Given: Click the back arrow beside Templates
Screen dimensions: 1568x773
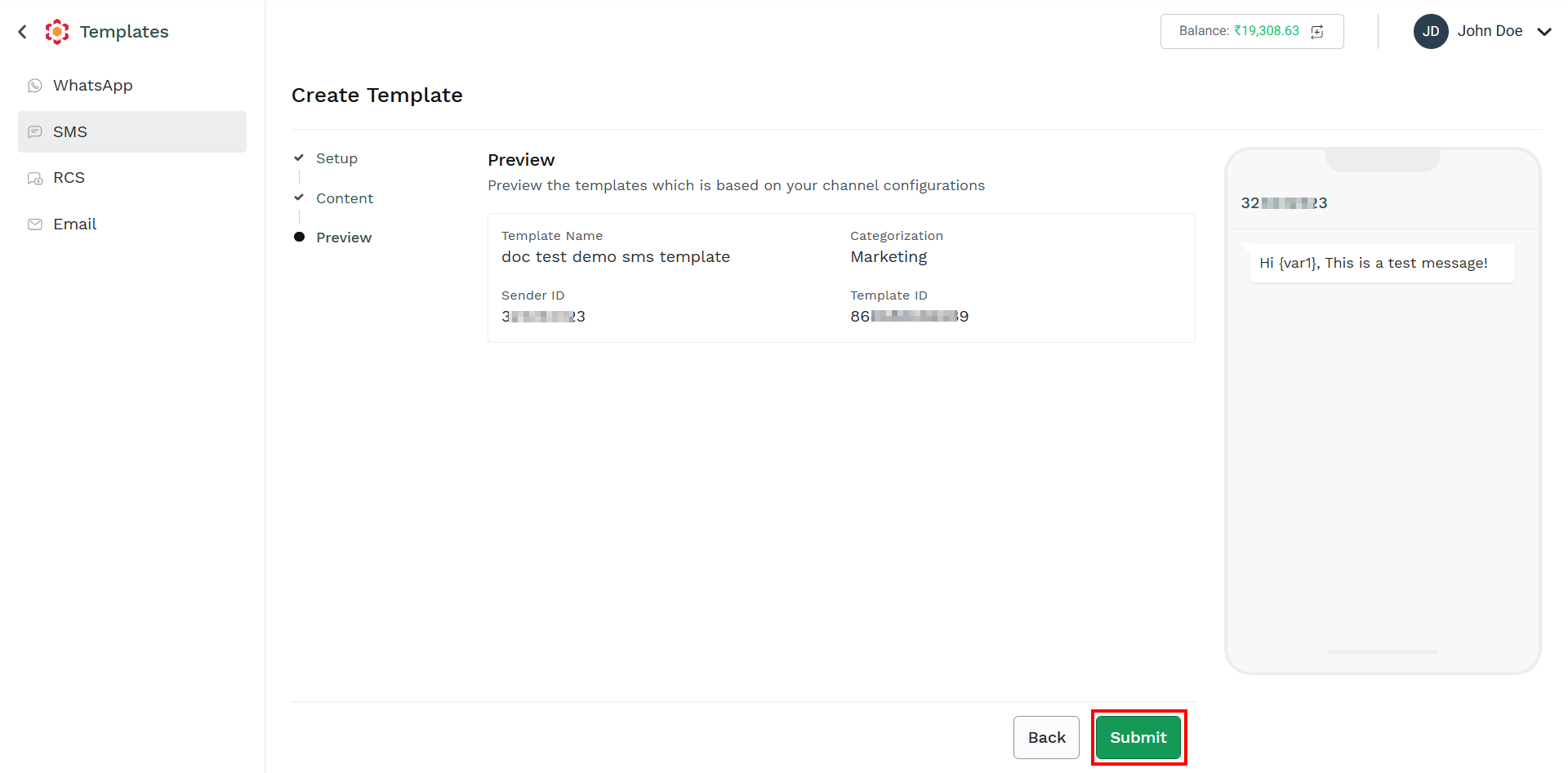Looking at the screenshot, I should click(23, 32).
